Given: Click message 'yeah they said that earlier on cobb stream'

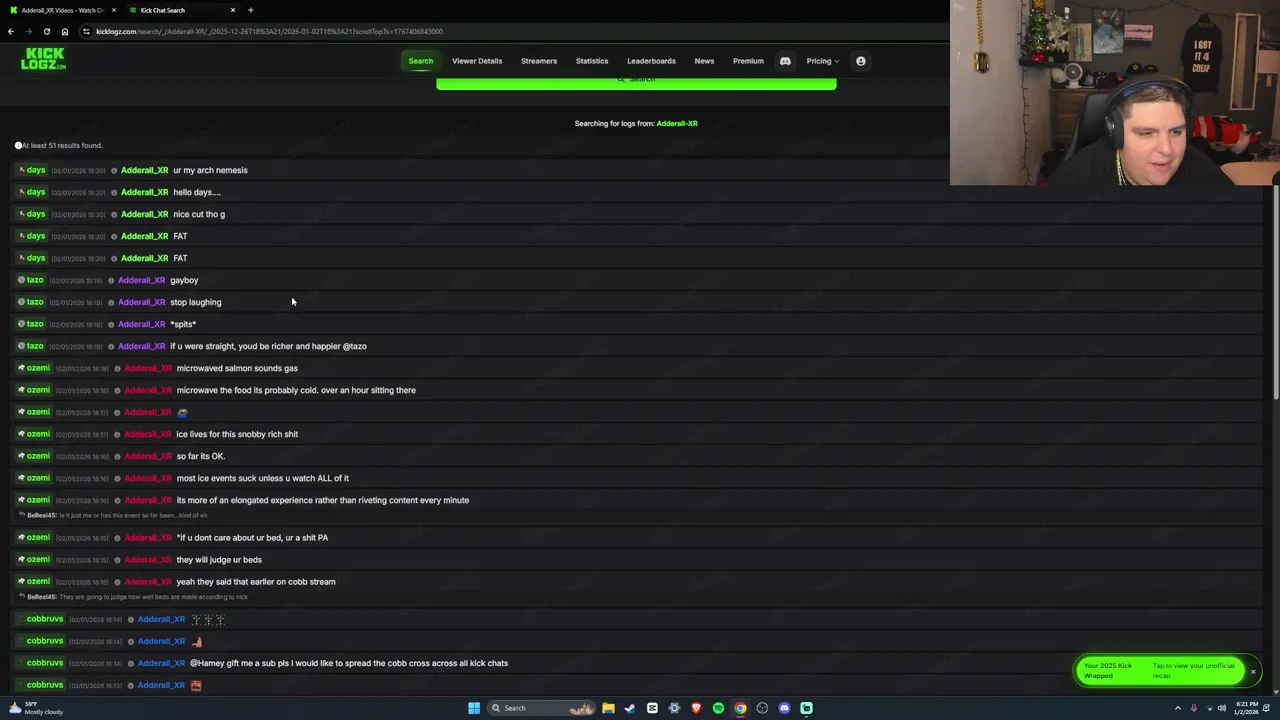Looking at the screenshot, I should tap(256, 582).
